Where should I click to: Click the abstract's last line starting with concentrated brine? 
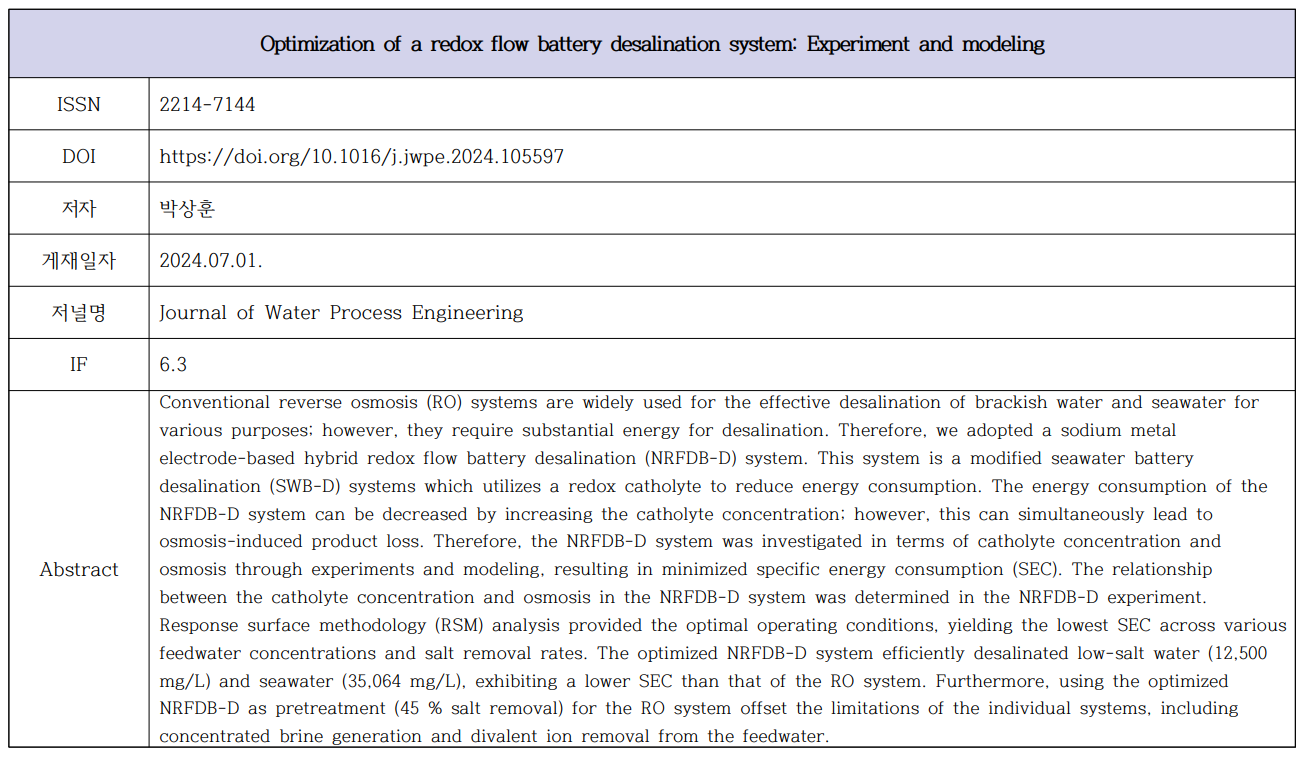494,737
